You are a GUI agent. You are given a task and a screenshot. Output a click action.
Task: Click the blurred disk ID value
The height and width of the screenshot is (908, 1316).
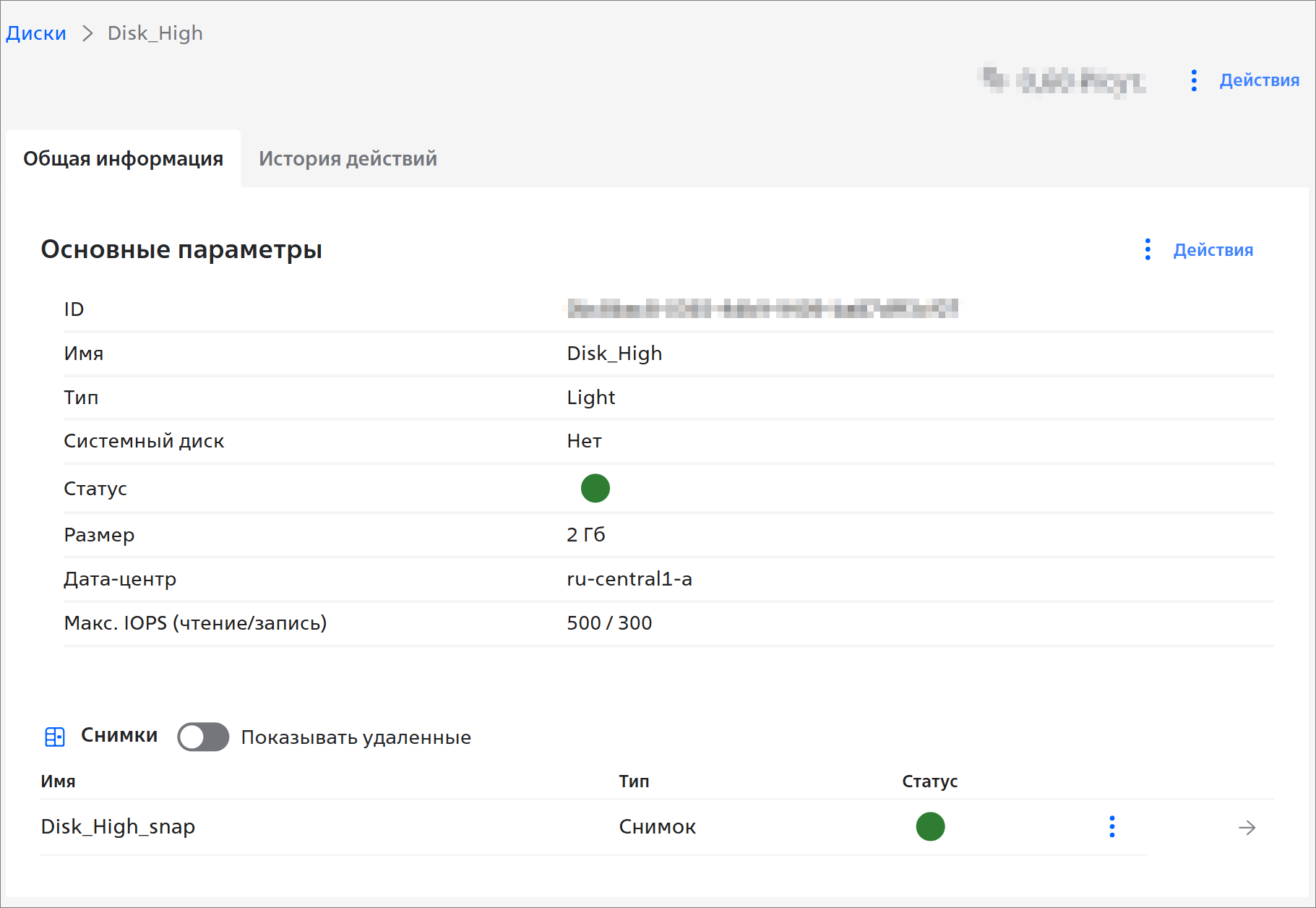point(762,309)
